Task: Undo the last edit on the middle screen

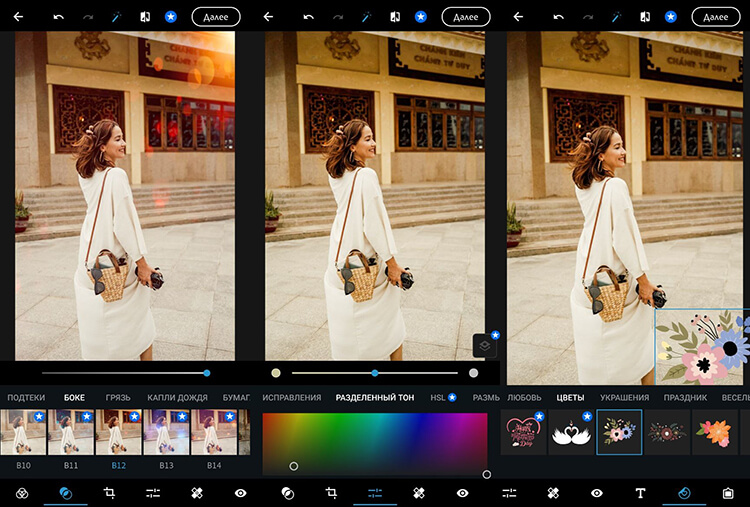Action: point(309,17)
